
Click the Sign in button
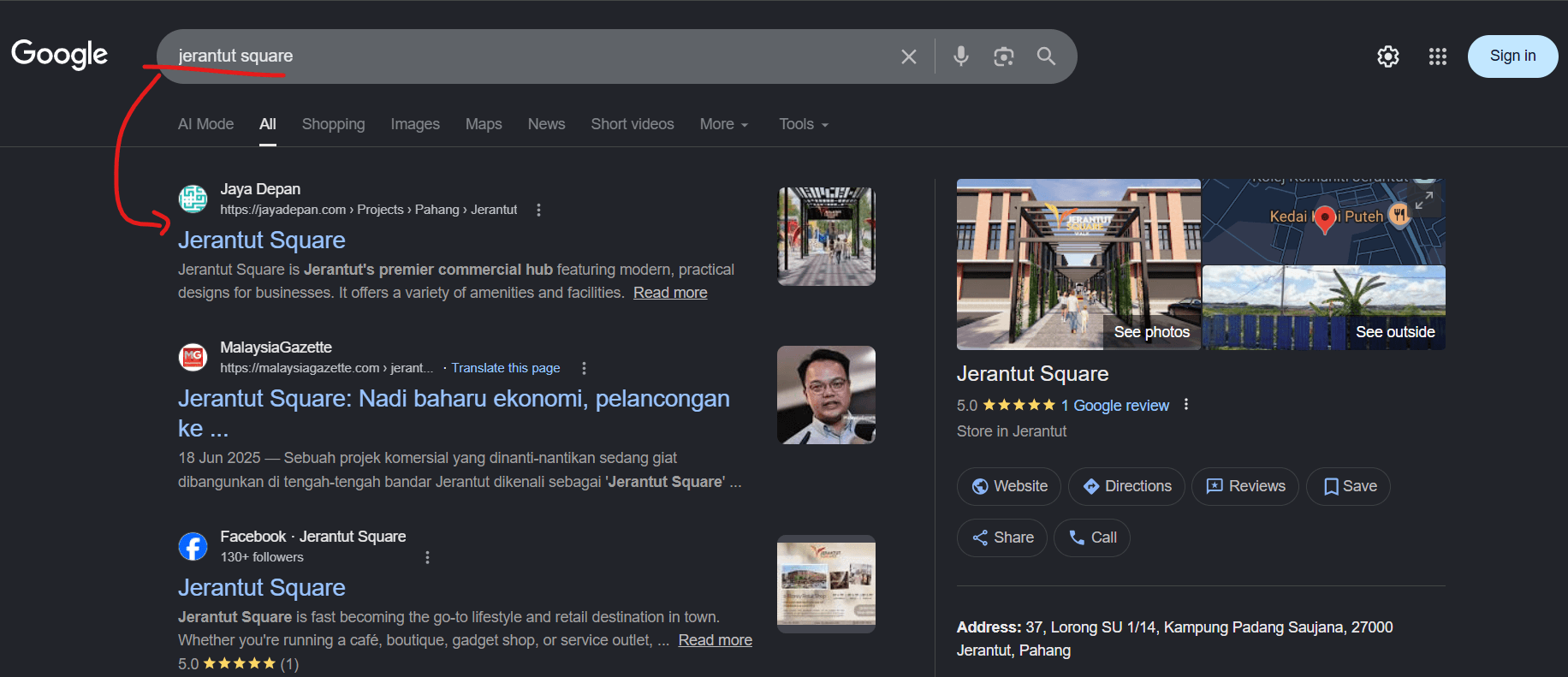[1512, 56]
